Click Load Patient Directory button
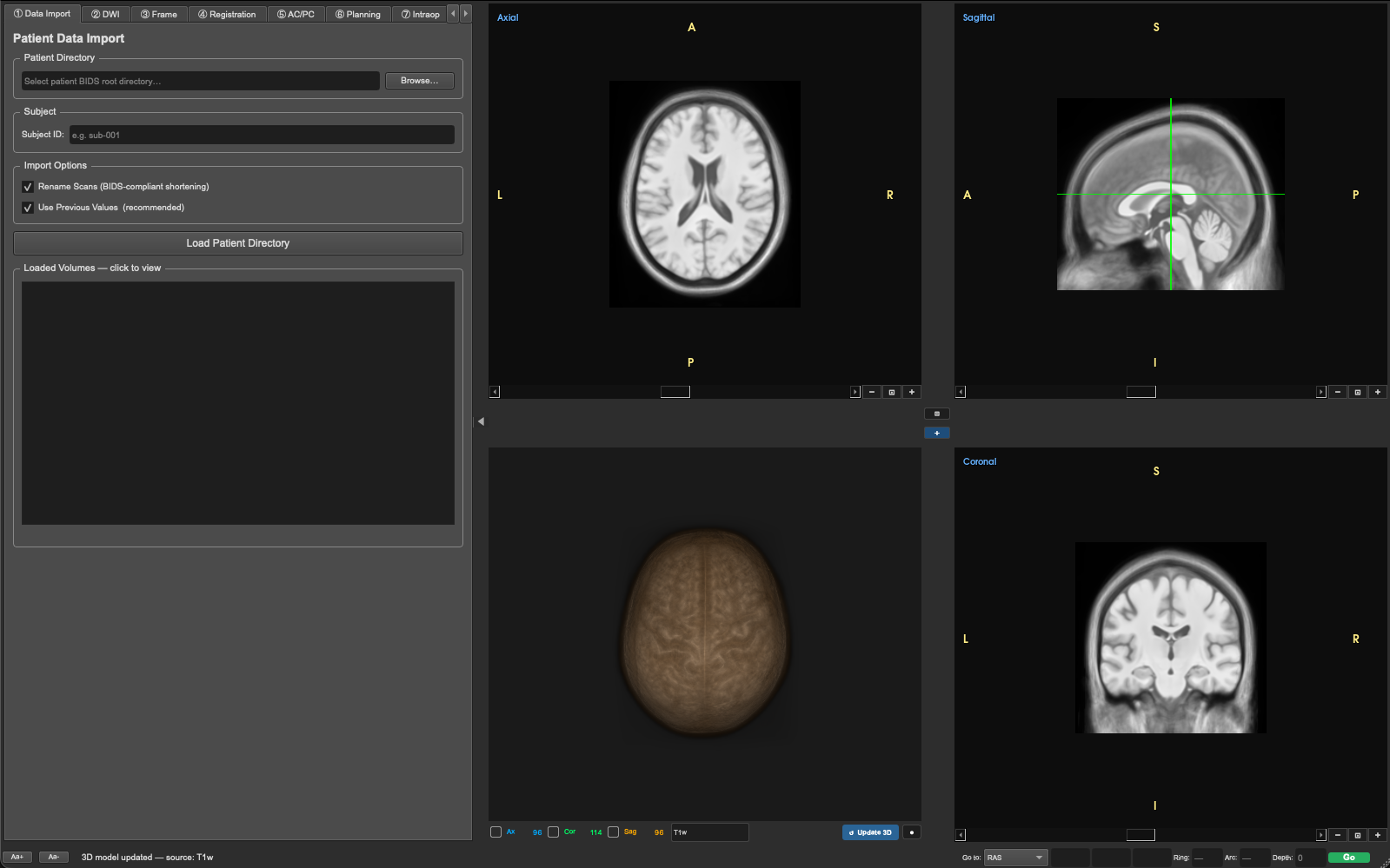The width and height of the screenshot is (1390, 868). click(237, 243)
